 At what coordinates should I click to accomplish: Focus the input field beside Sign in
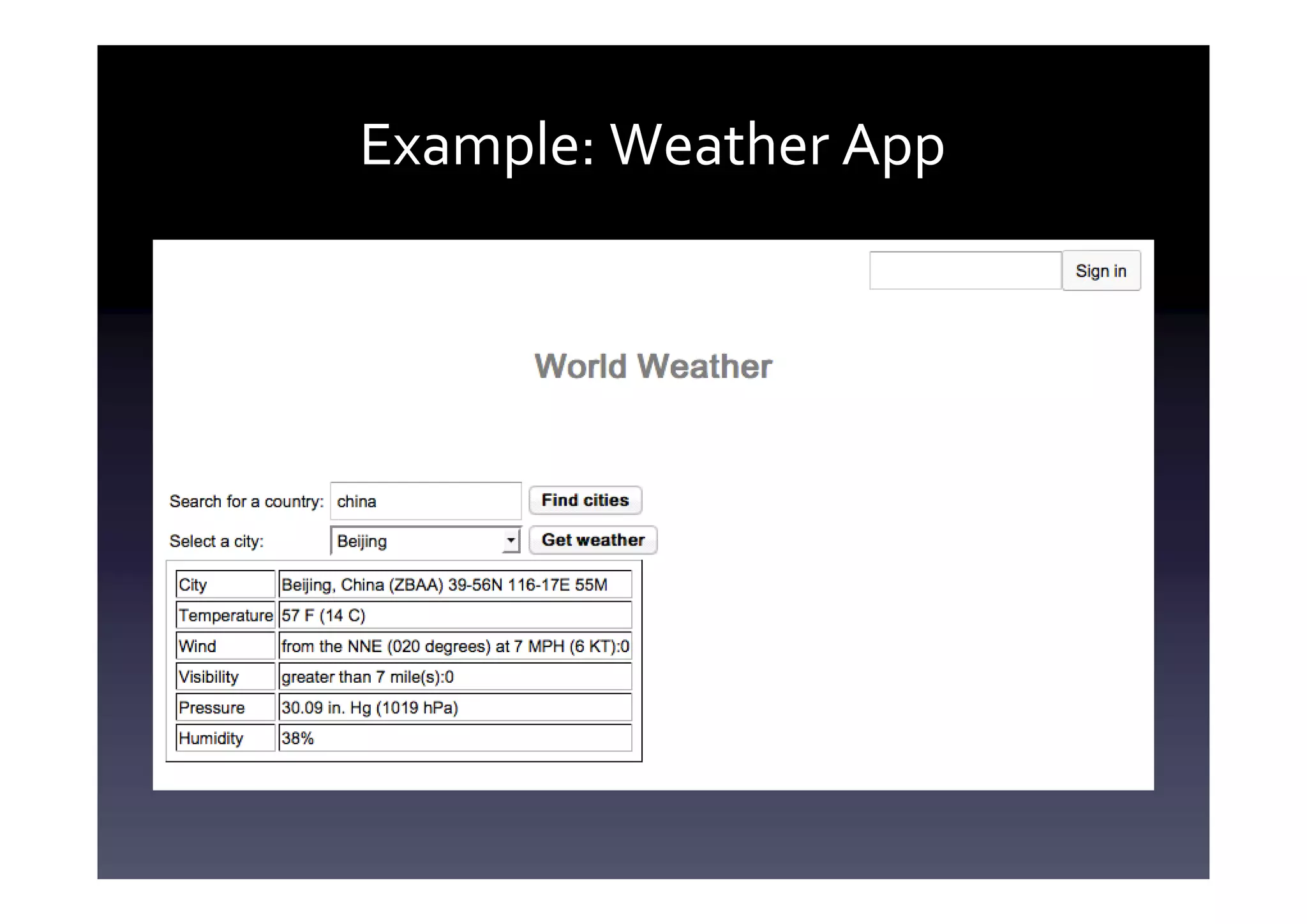pos(965,271)
